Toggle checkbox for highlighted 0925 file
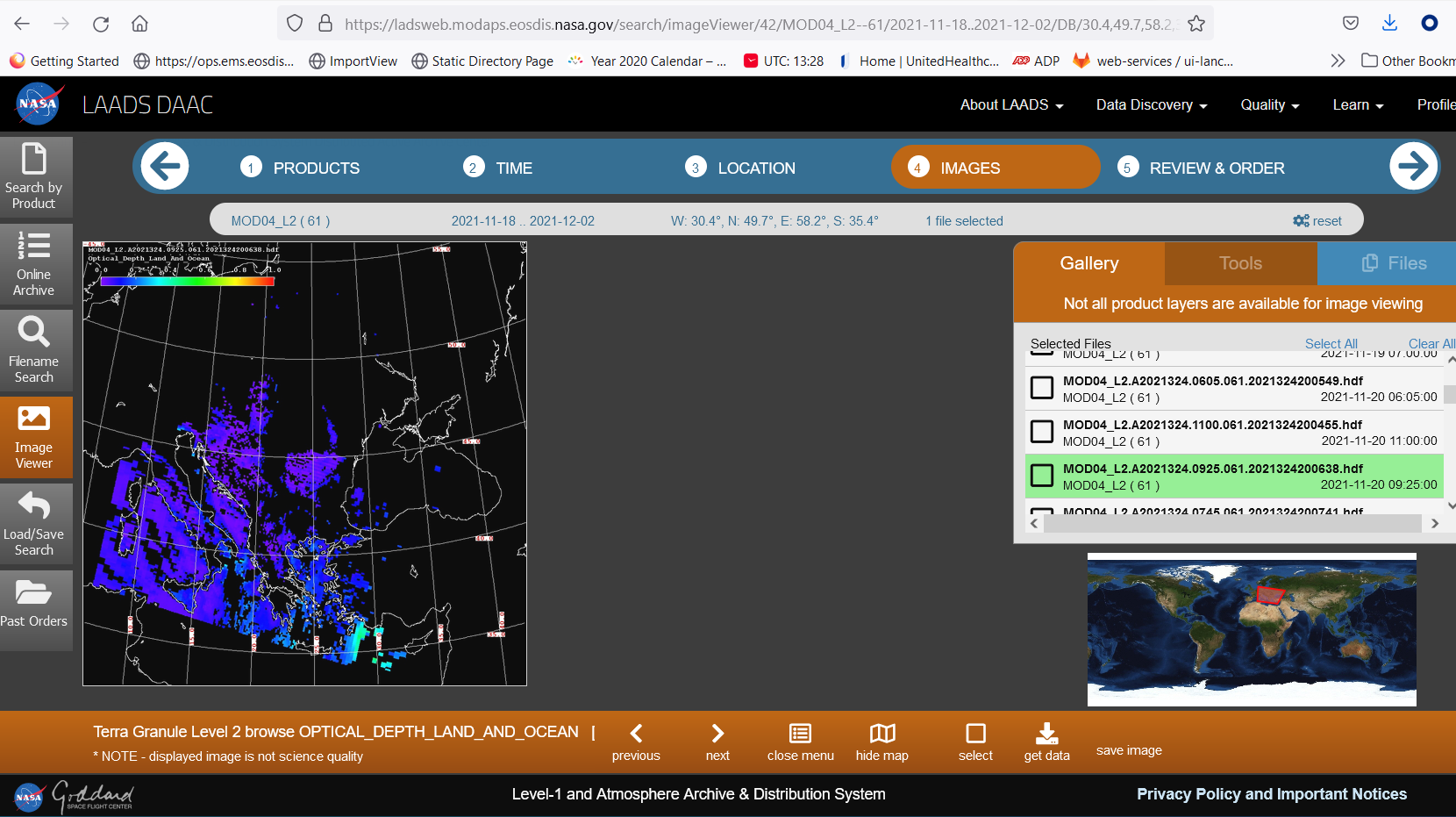This screenshot has height=817, width=1456. pos(1042,476)
